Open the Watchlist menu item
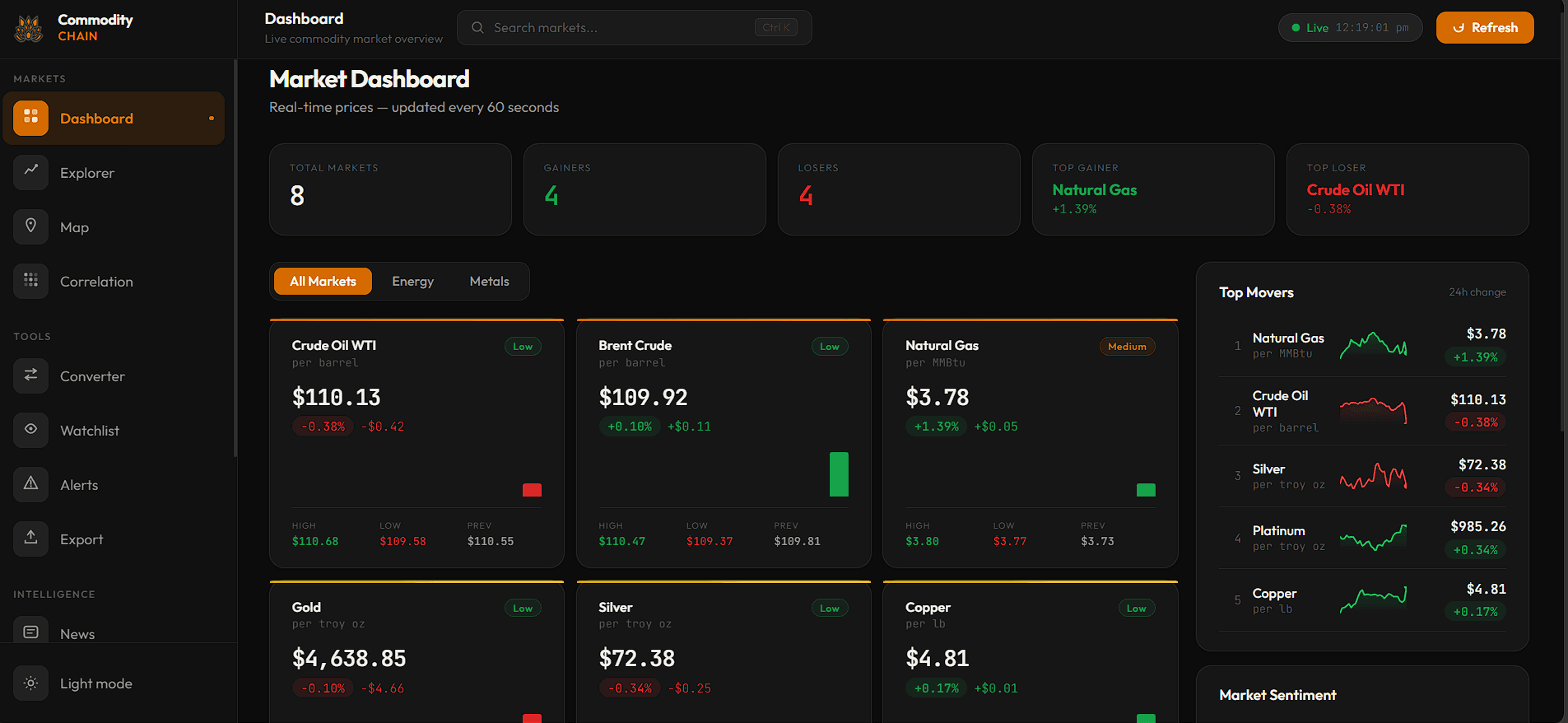The width and height of the screenshot is (1568, 723). click(x=114, y=431)
